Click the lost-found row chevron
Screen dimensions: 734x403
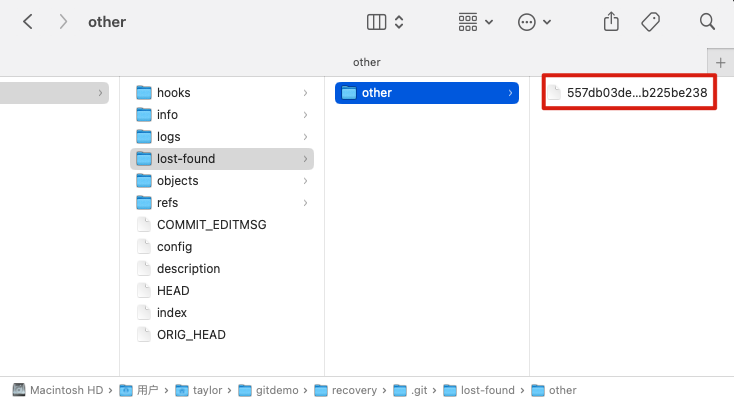pyautogui.click(x=305, y=159)
